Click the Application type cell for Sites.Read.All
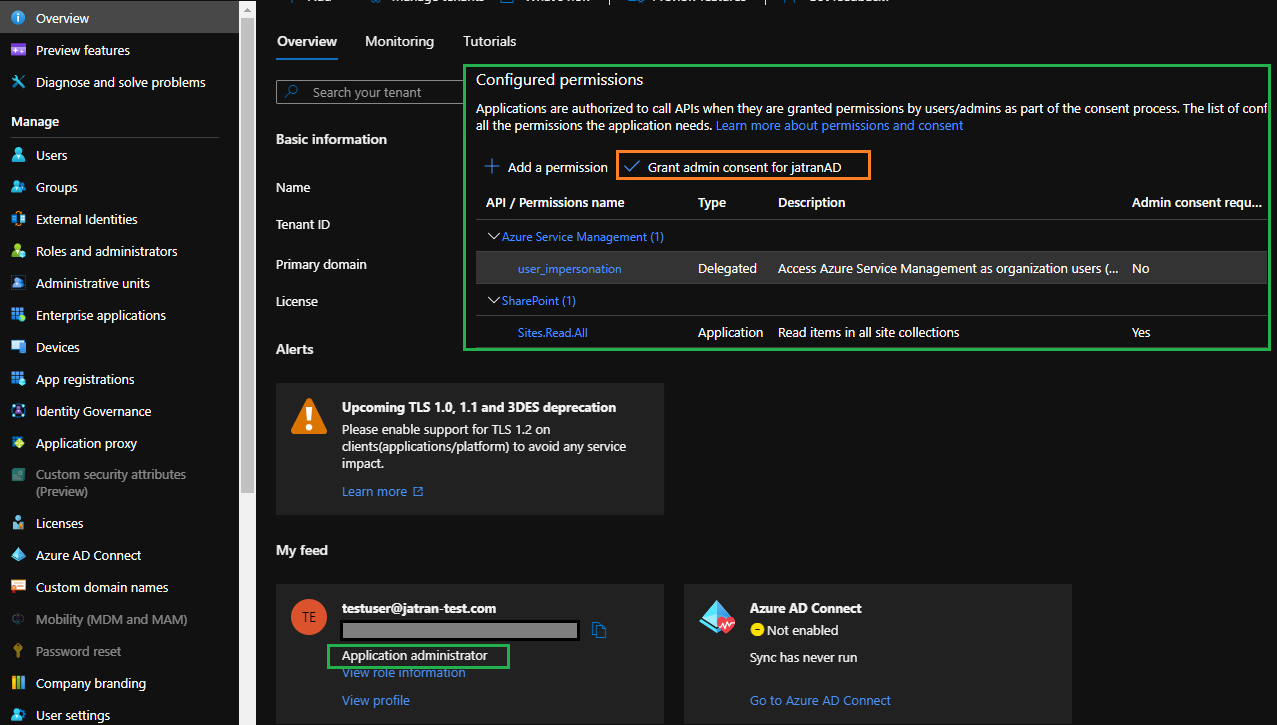1277x725 pixels. pyautogui.click(x=730, y=333)
